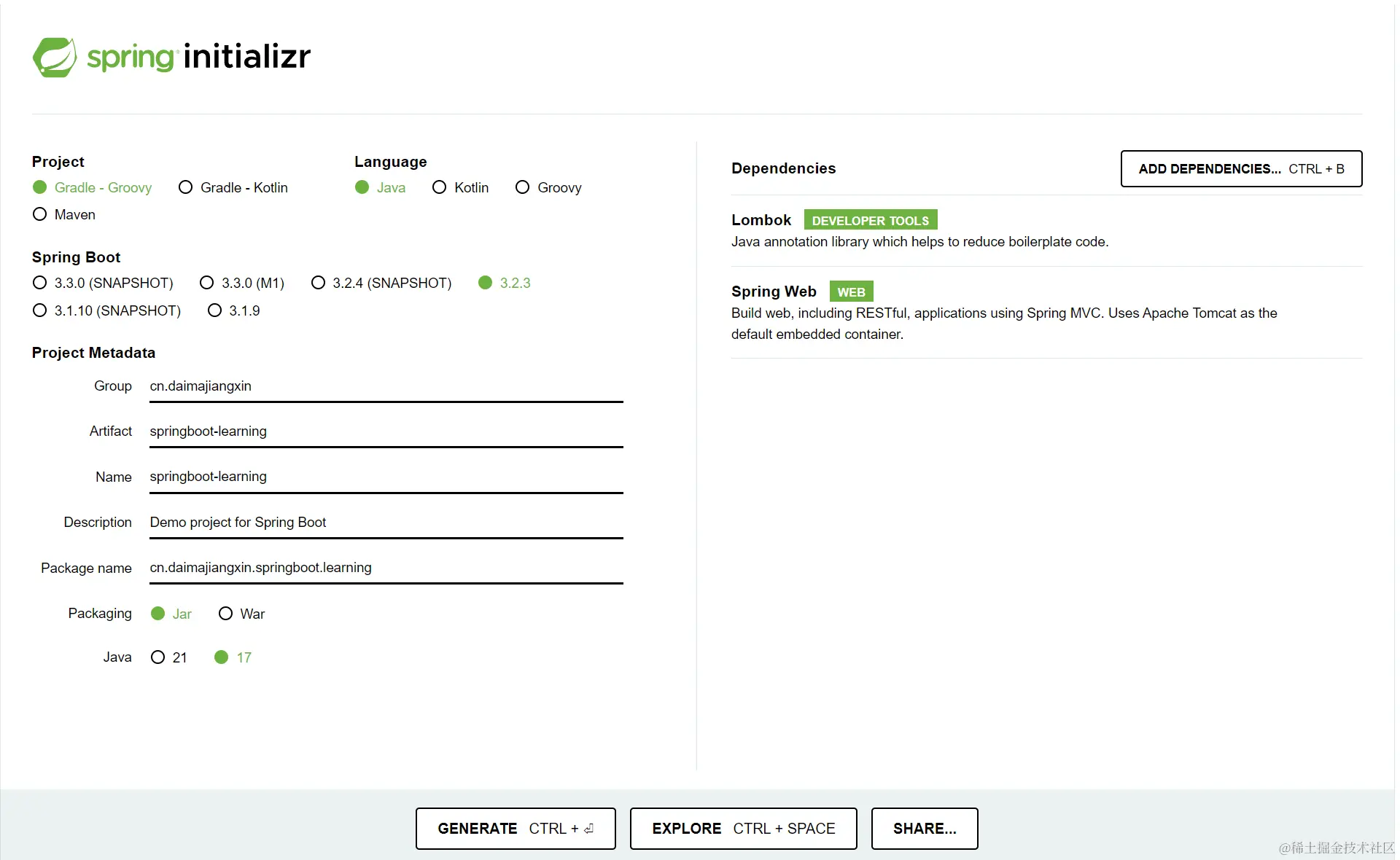This screenshot has width=1400, height=860.
Task: Select Java version 21
Action: pos(158,657)
